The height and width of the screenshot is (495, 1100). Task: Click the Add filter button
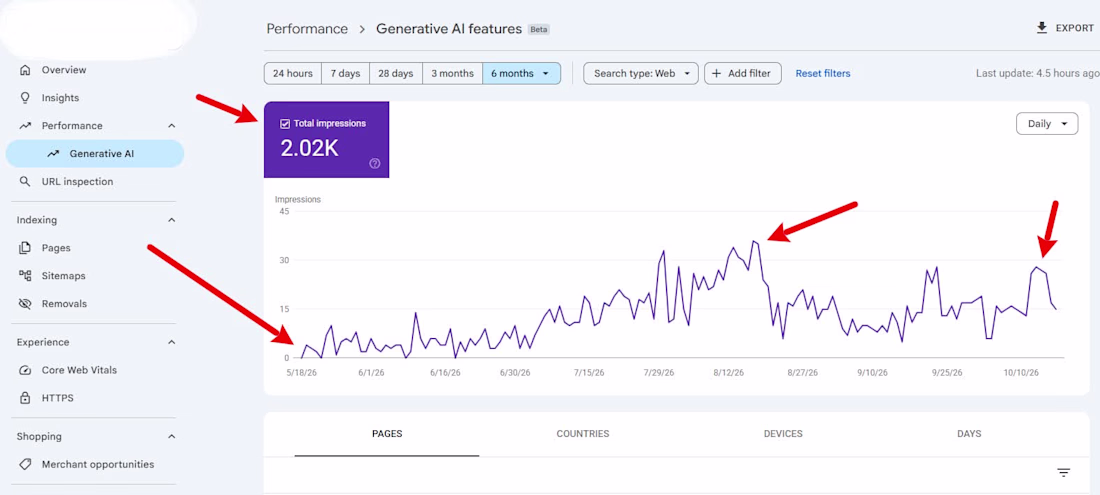[742, 74]
